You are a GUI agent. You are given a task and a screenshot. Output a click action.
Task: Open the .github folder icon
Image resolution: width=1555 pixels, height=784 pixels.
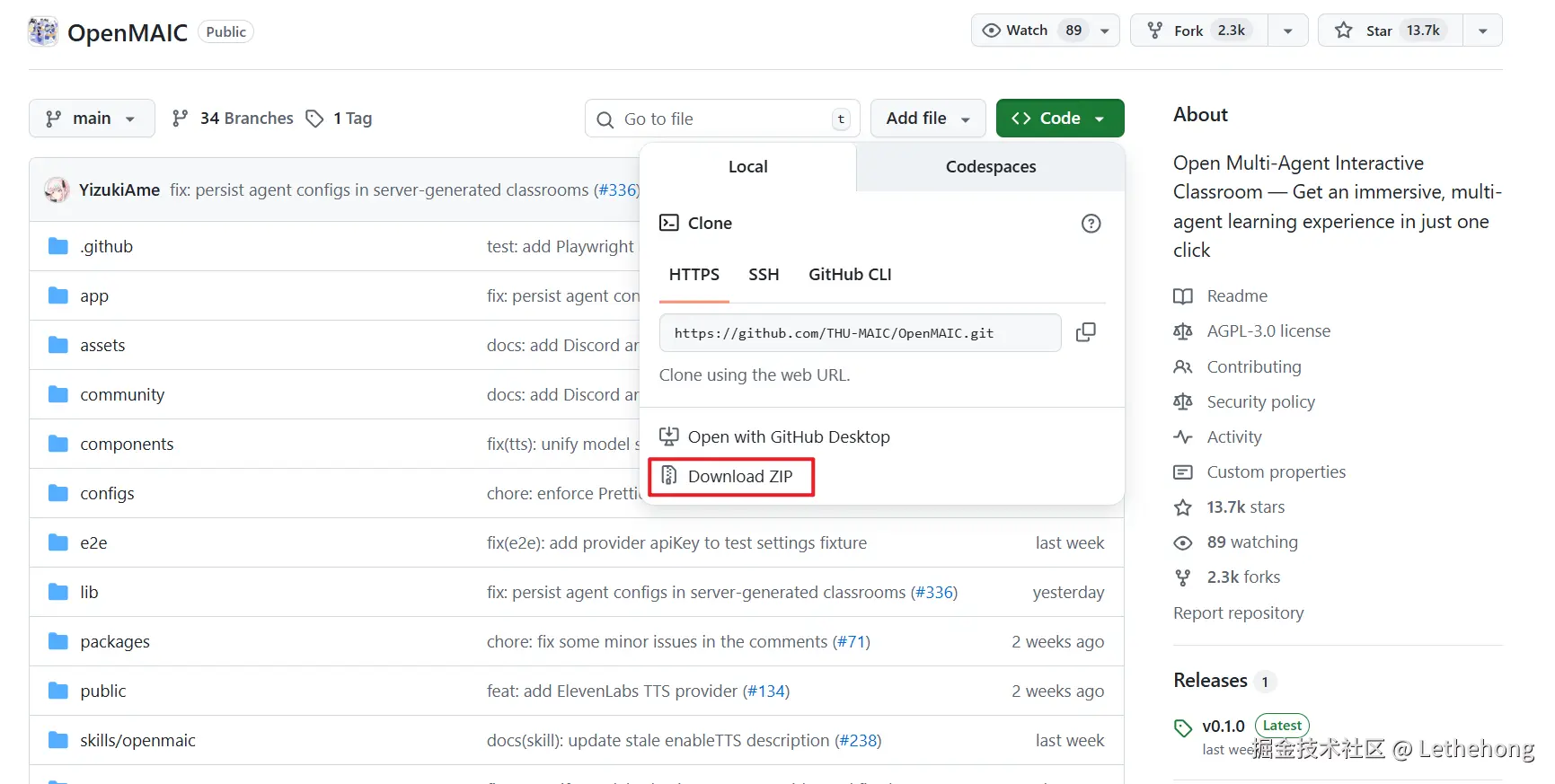58,246
